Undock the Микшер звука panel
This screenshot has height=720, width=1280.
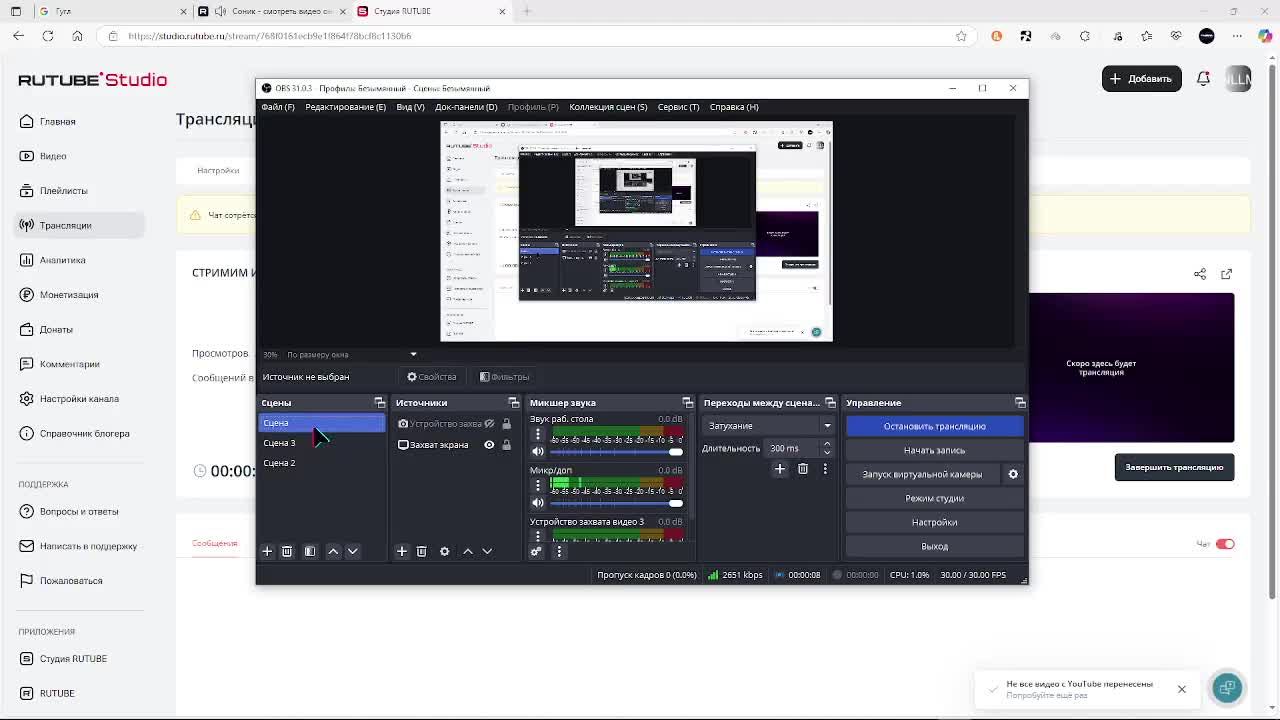point(690,402)
